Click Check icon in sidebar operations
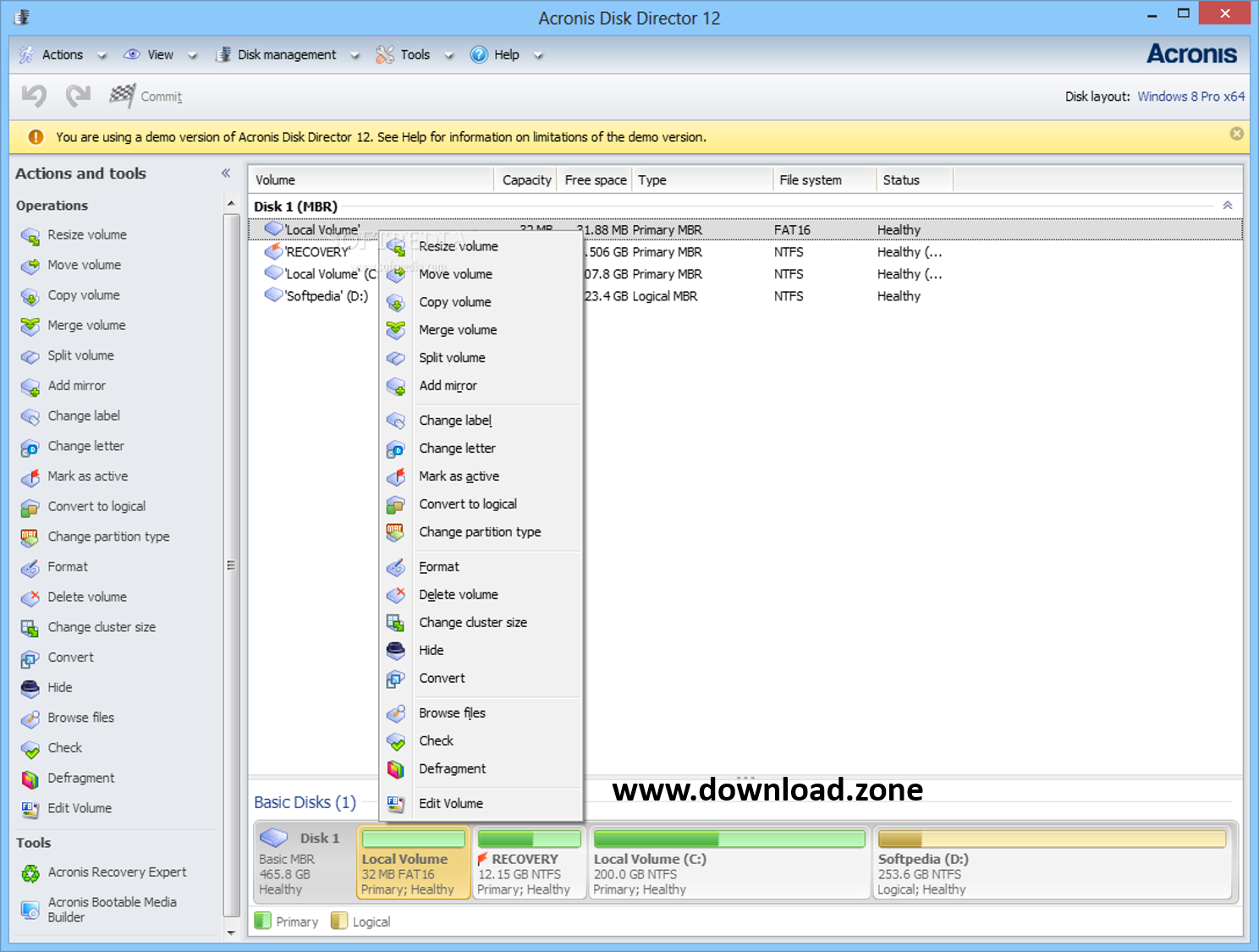 pyautogui.click(x=30, y=749)
